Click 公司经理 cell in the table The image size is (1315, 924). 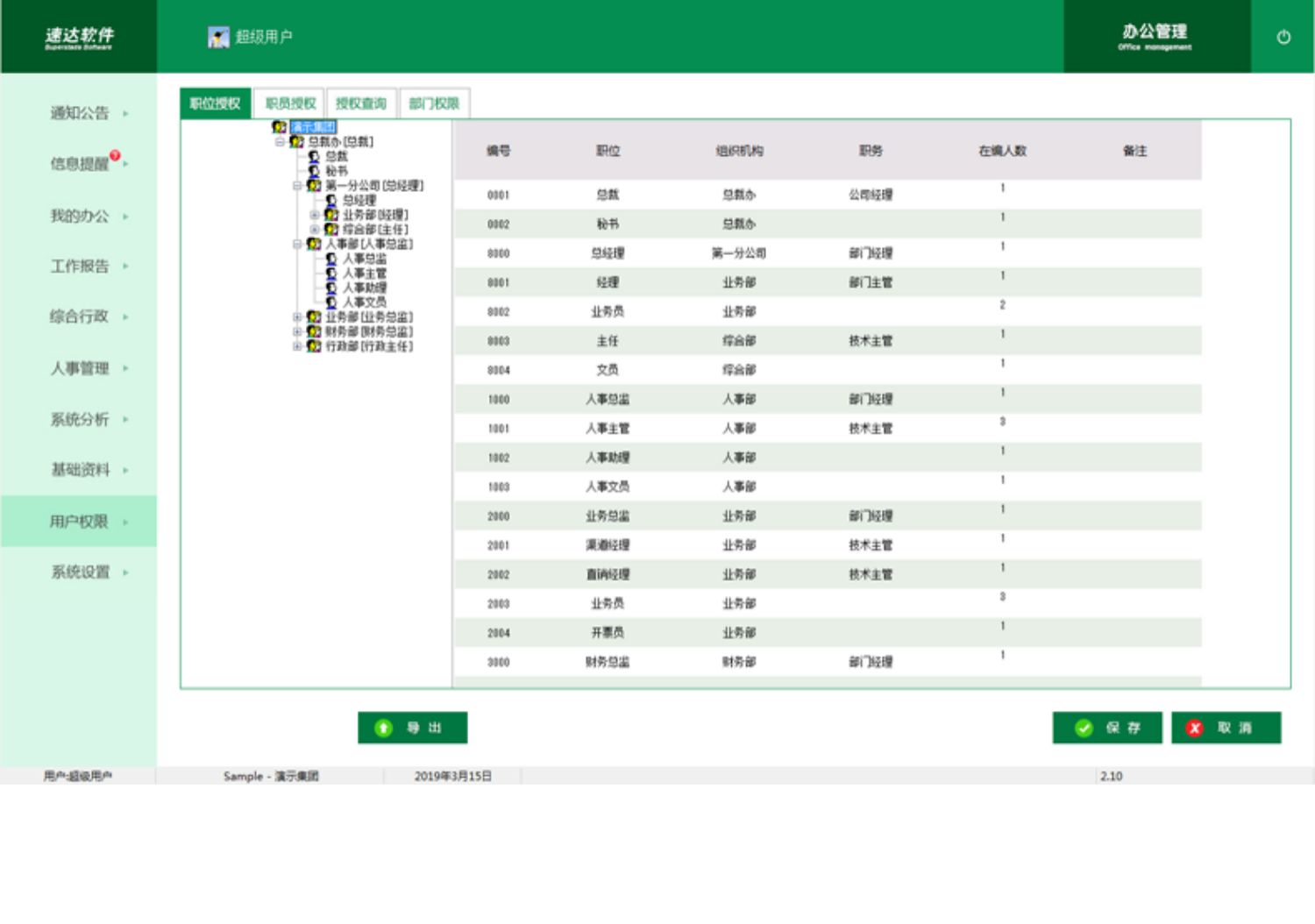[x=871, y=195]
